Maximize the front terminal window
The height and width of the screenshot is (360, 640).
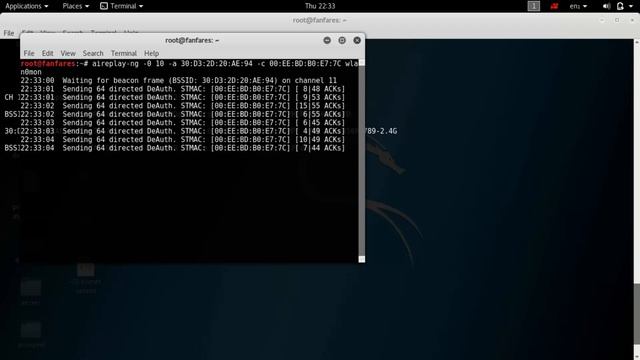(342, 40)
